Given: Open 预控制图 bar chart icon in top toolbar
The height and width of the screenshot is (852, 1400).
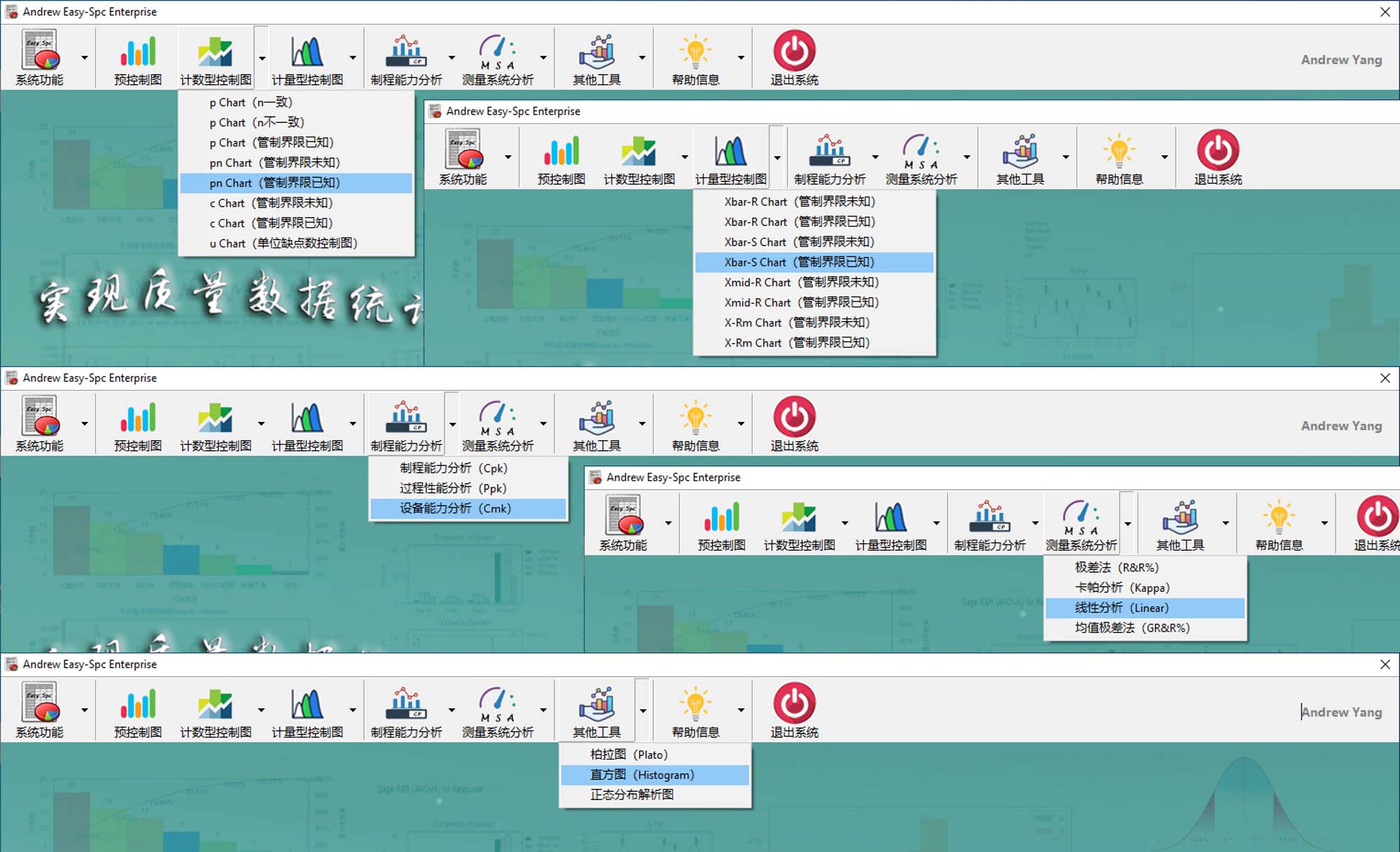Looking at the screenshot, I should [x=138, y=51].
